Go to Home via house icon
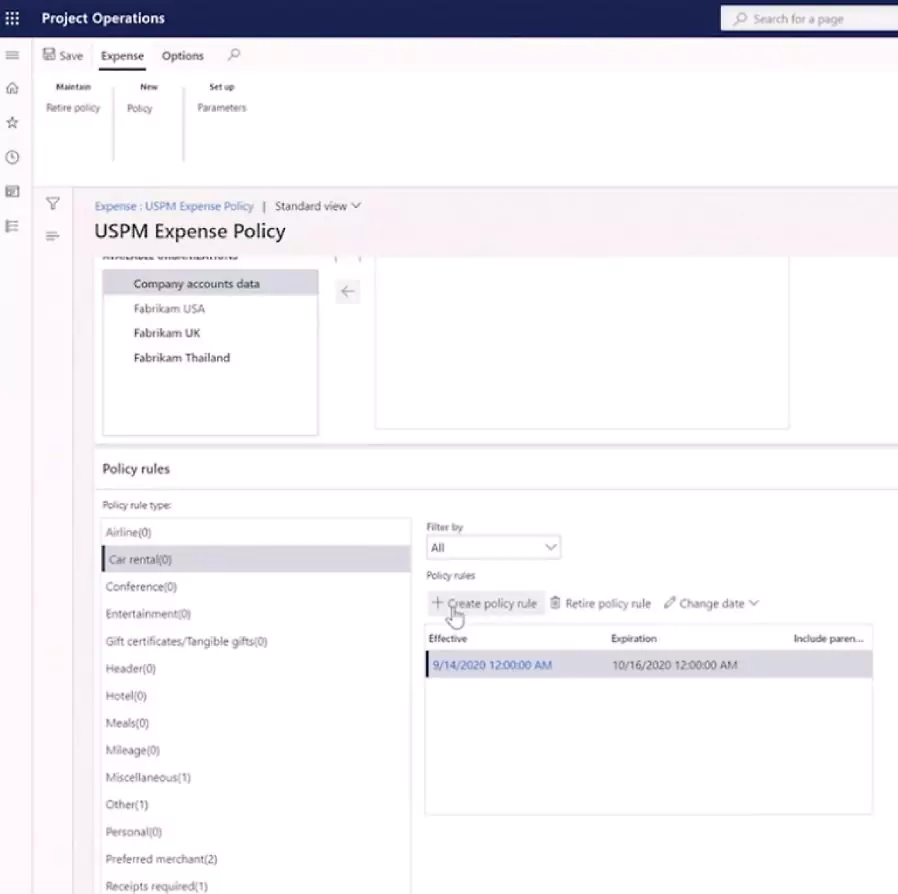 (x=13, y=89)
